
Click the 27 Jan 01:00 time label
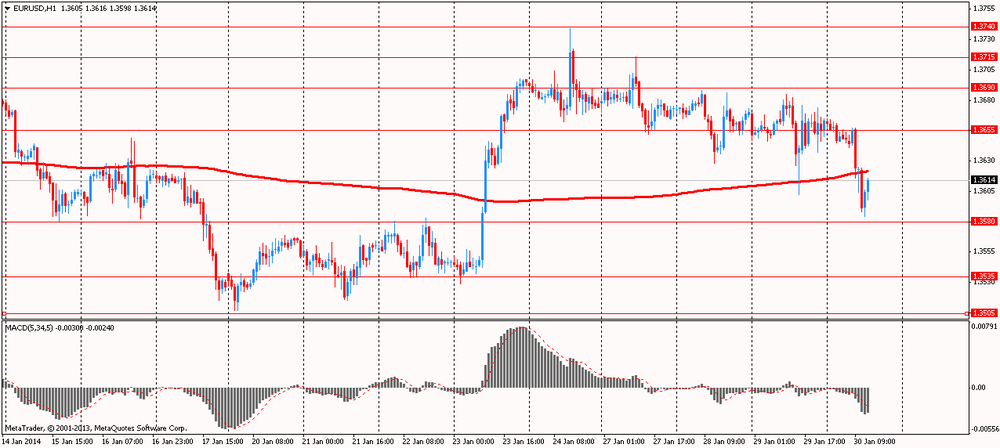click(x=622, y=441)
